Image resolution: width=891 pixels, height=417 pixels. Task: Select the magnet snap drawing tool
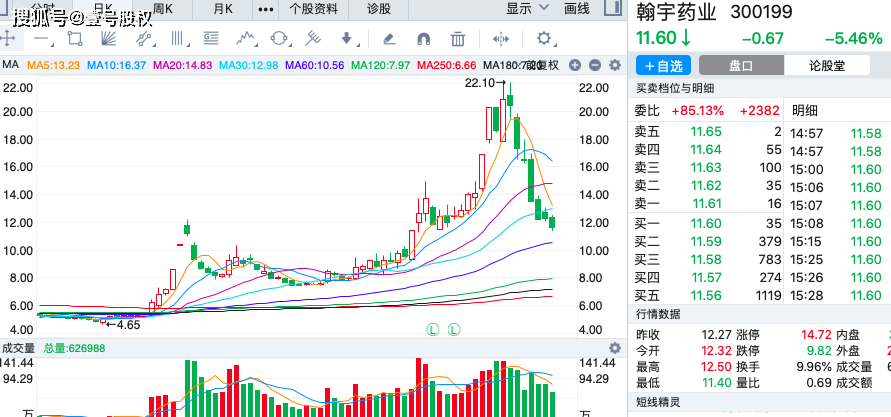click(423, 39)
